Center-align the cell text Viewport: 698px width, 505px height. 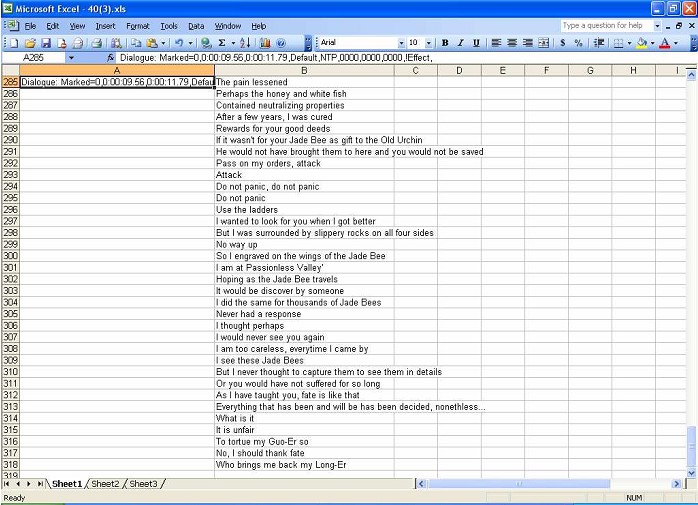coord(512,43)
